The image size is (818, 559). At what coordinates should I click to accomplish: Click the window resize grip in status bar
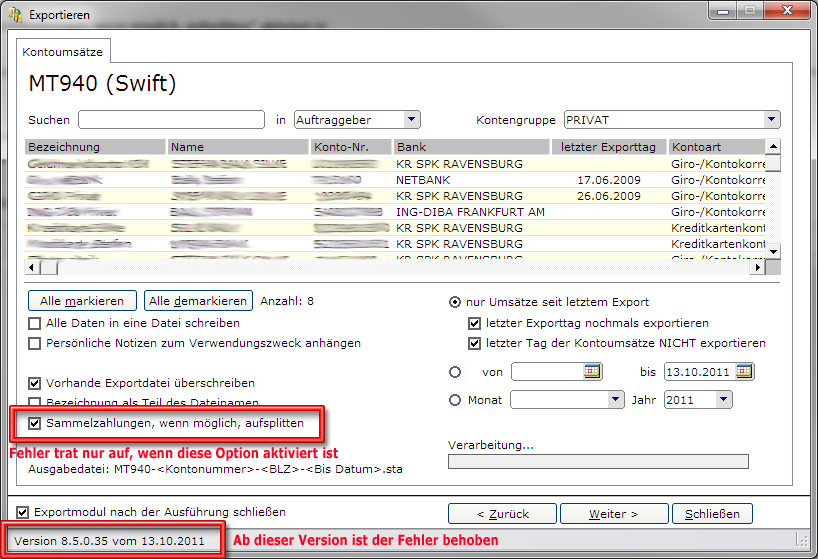(x=802, y=540)
